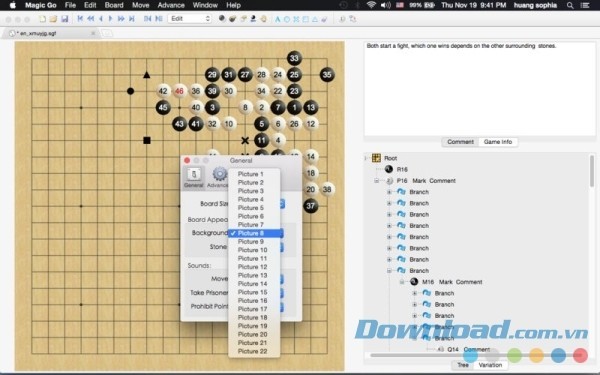The height and width of the screenshot is (375, 600).
Task: Open an SGF file via folder icon
Action: click(53, 19)
